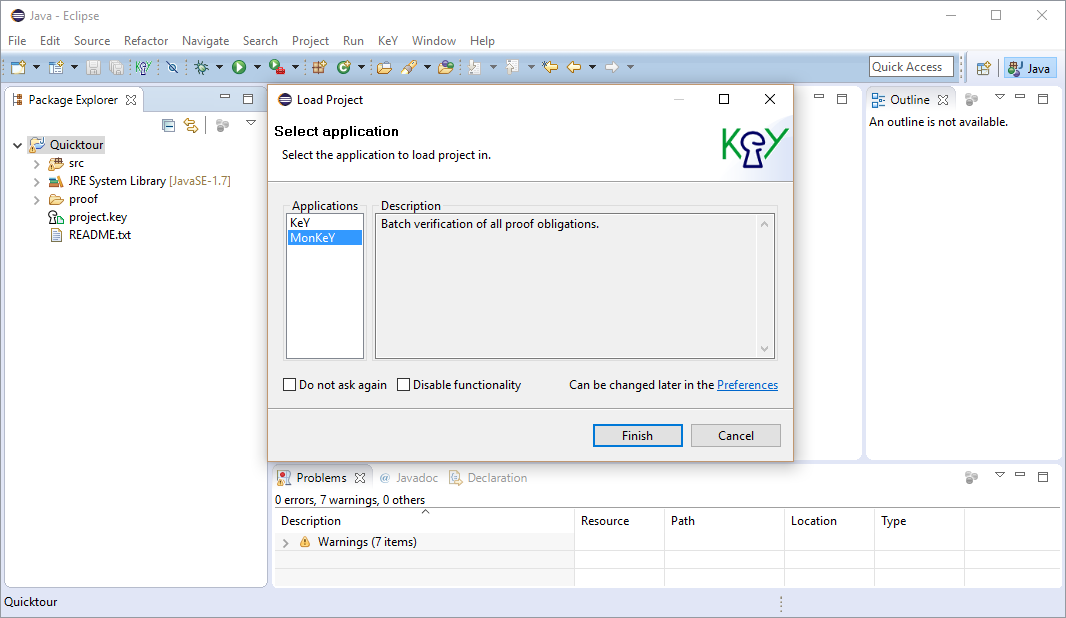The image size is (1066, 618).
Task: Open the Problems view menu triangle
Action: coord(999,475)
